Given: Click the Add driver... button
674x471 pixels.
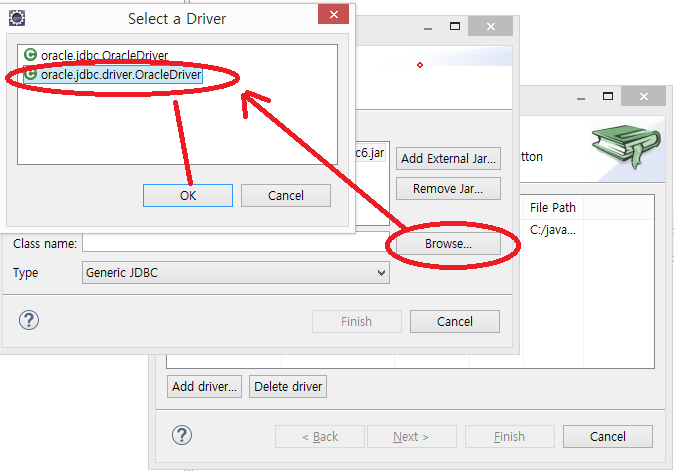Looking at the screenshot, I should tap(204, 386).
